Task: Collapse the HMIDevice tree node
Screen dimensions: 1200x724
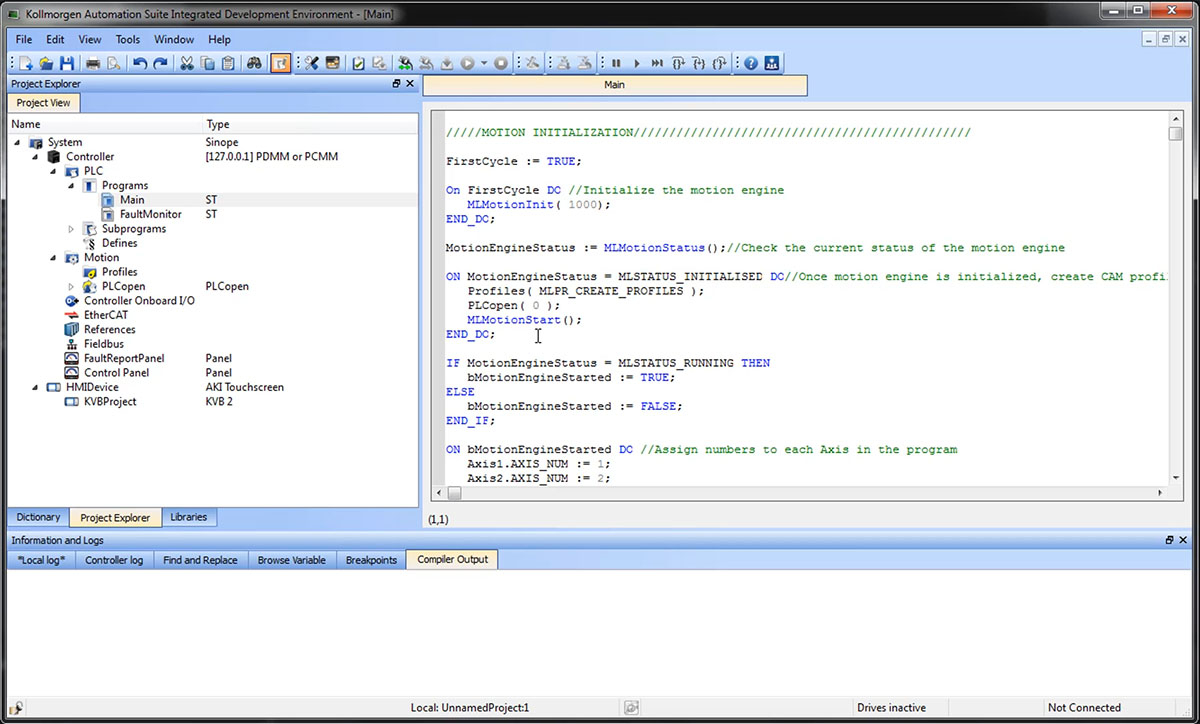Action: (x=35, y=388)
